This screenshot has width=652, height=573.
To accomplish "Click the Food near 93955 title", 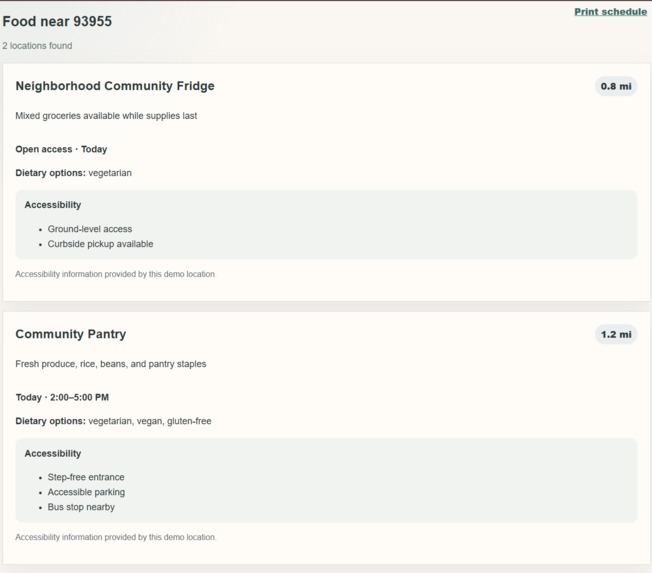I will click(57, 21).
